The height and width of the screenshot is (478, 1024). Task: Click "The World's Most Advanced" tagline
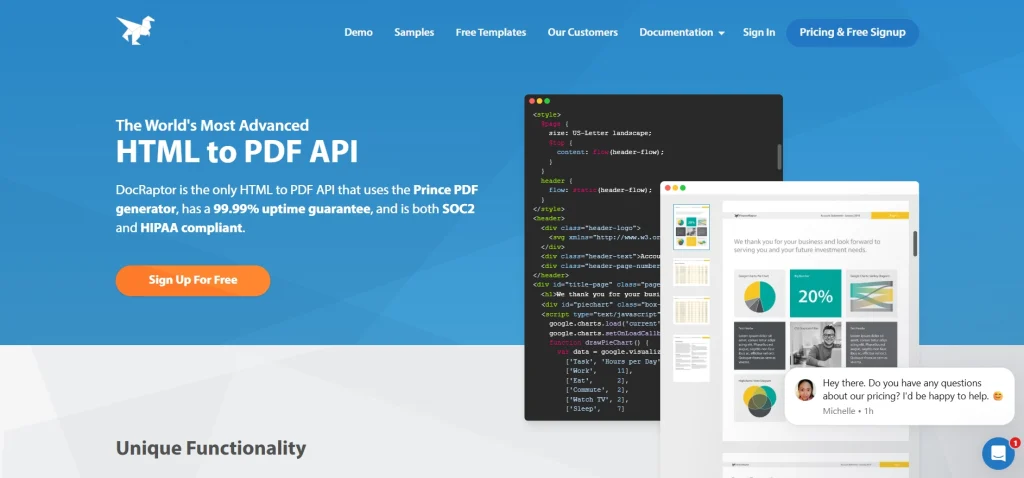212,125
